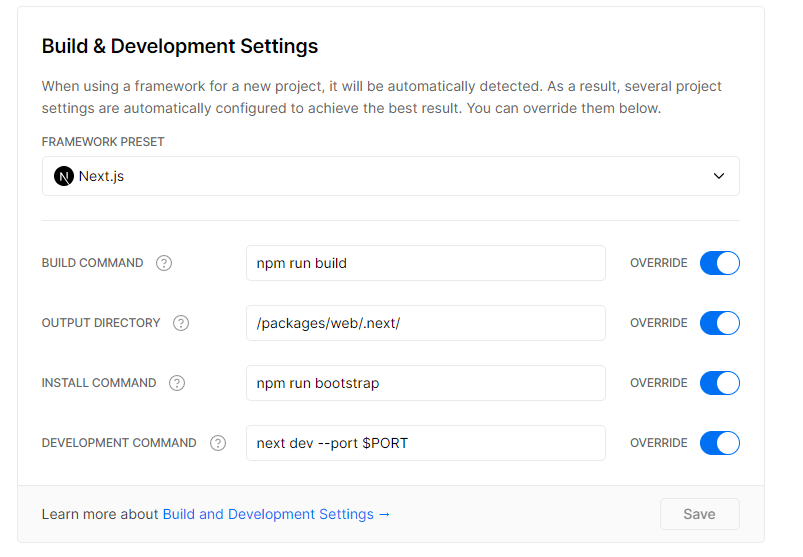Click the Save button
Screen dimensions: 803x557
coord(700,514)
